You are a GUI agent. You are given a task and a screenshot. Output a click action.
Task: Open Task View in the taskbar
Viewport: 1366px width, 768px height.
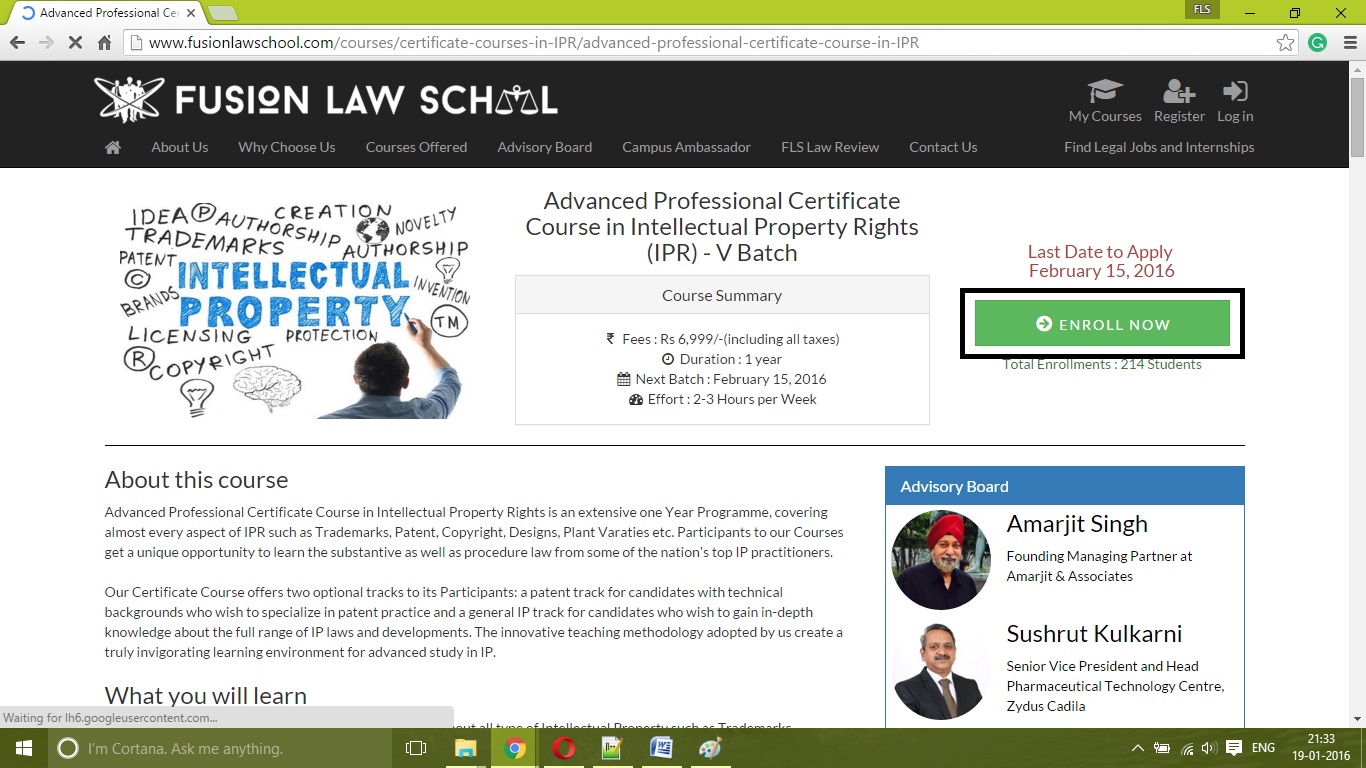pos(415,748)
